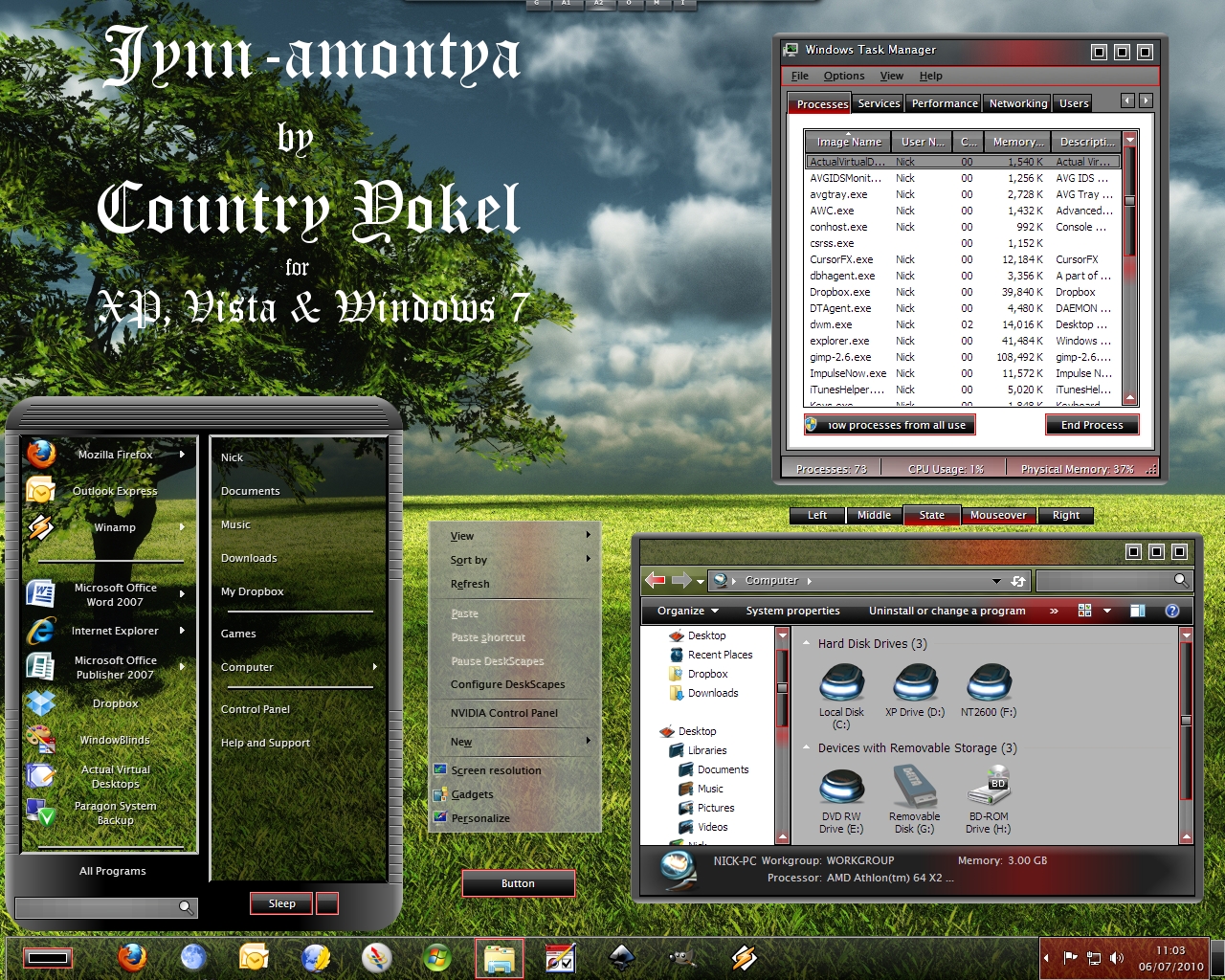Toggle the preview pane icon in Explorer toolbar
The image size is (1225, 980).
pyautogui.click(x=1137, y=611)
